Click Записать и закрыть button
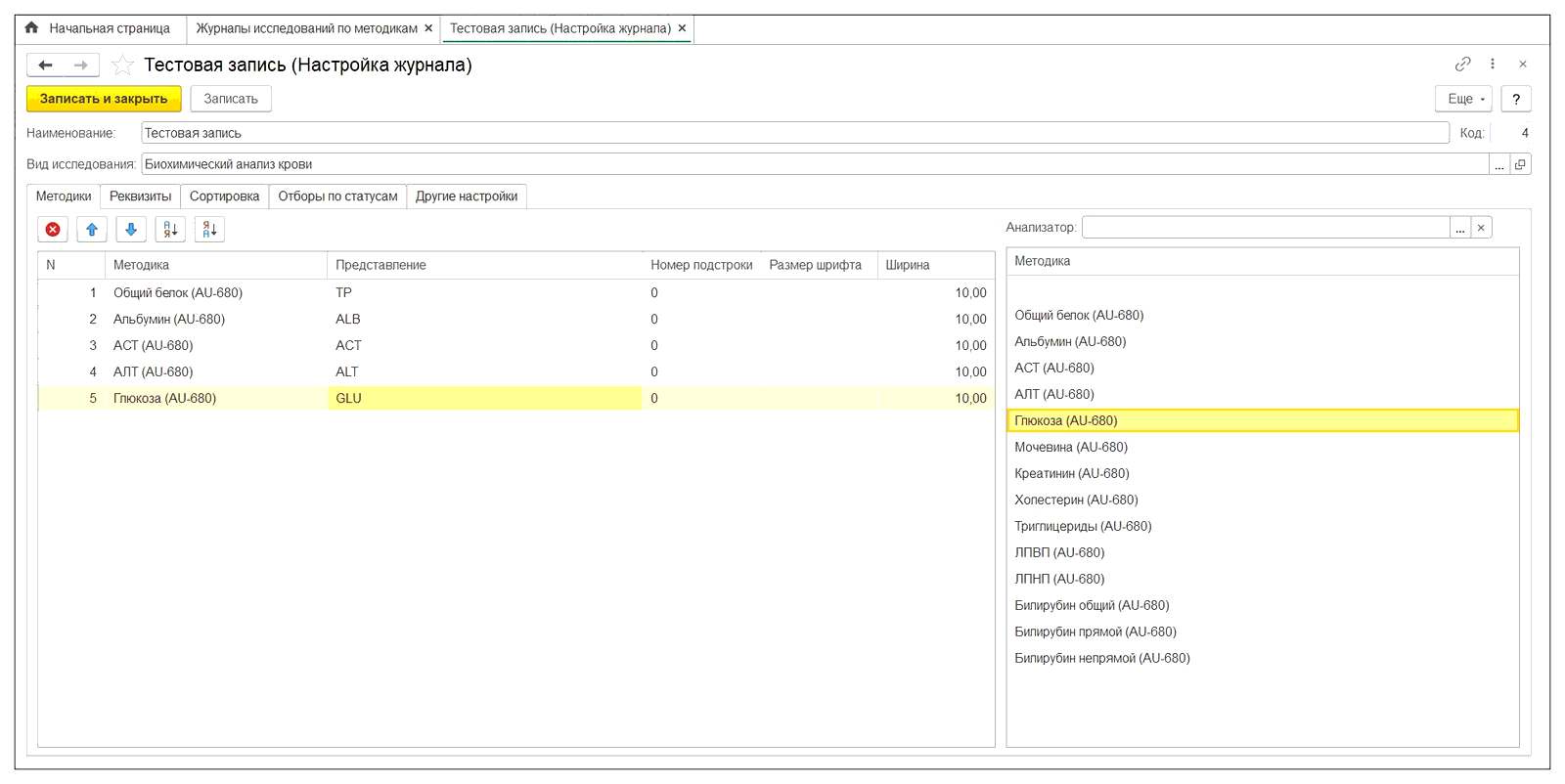 (x=104, y=99)
